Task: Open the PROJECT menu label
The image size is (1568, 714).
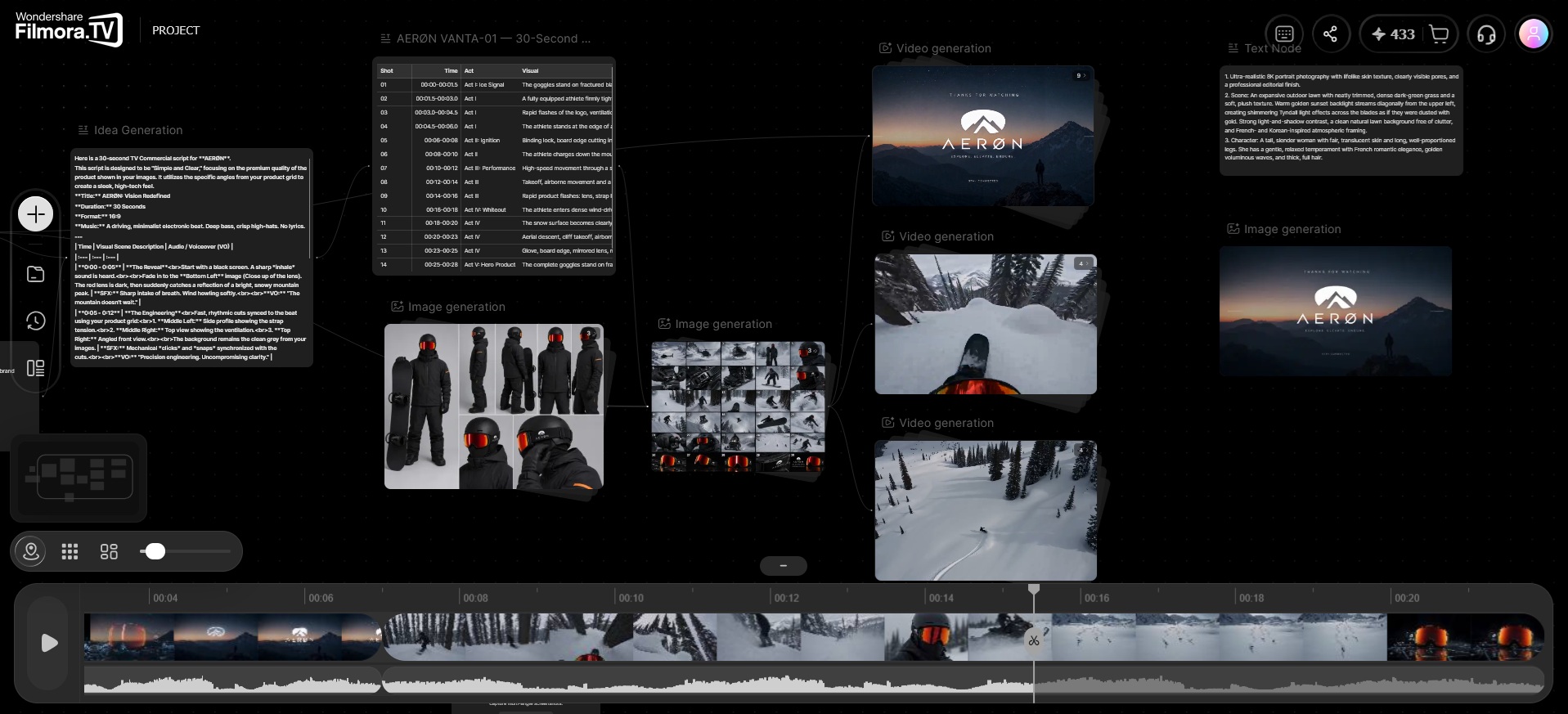Action: tap(176, 30)
